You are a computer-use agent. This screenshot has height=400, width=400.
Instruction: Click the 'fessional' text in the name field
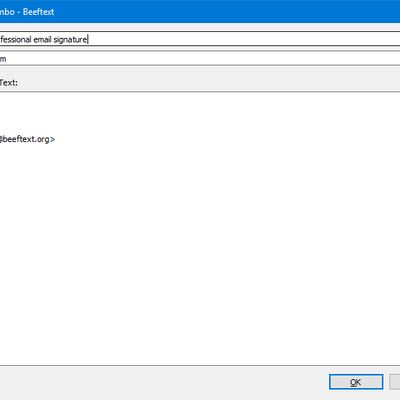[16, 39]
